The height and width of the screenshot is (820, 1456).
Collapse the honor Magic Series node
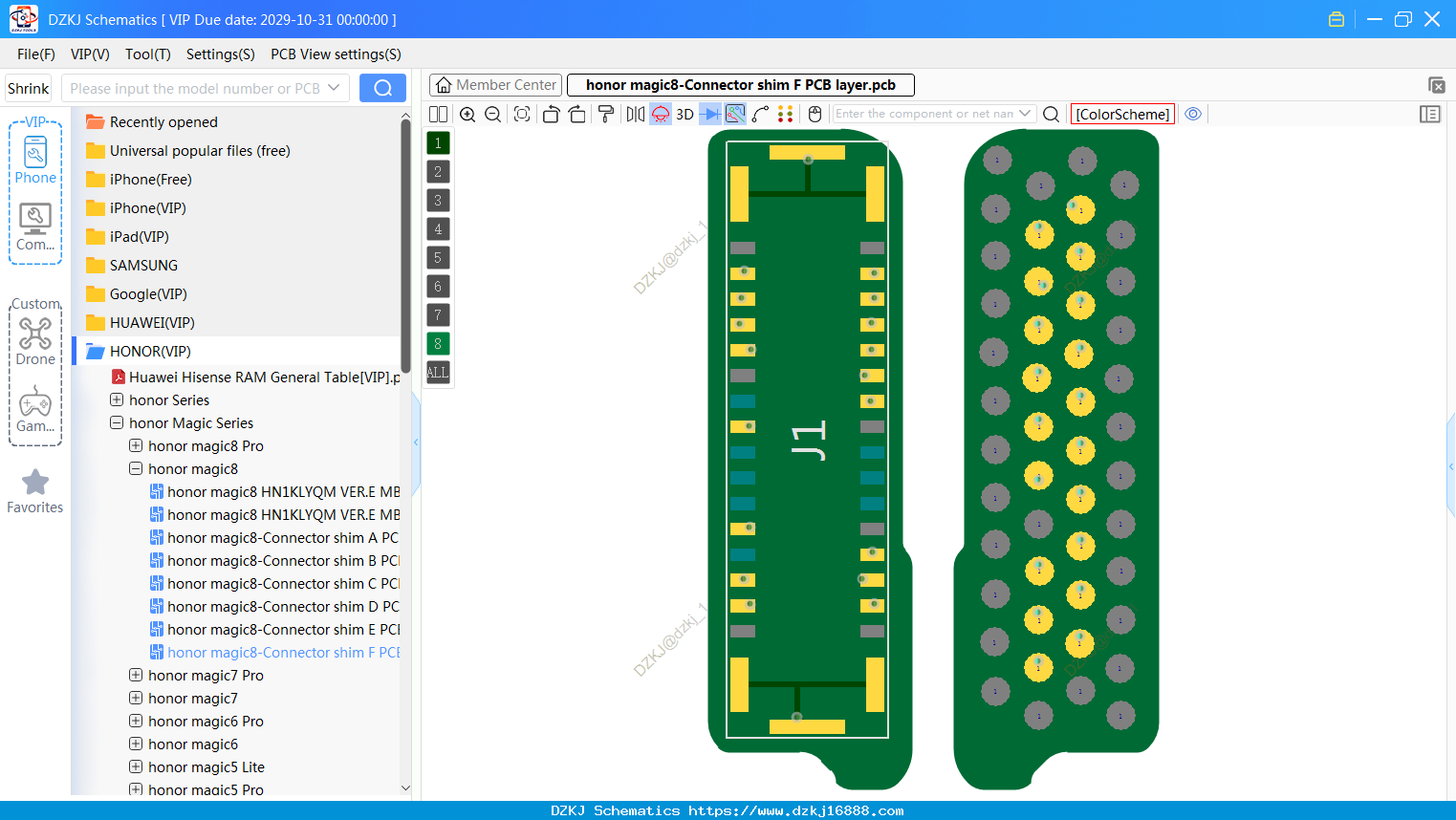pos(117,422)
